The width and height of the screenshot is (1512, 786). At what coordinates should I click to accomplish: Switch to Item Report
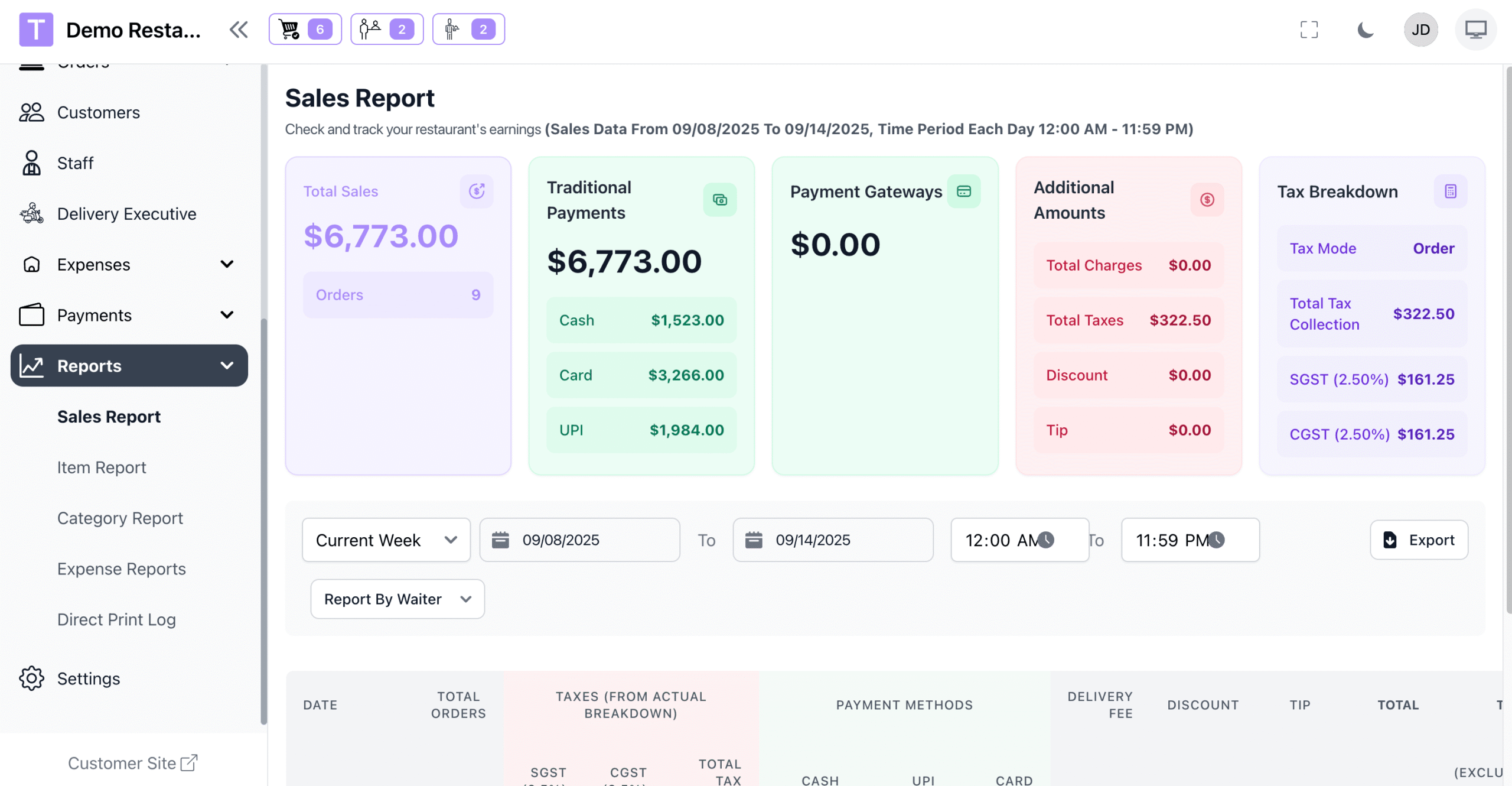click(102, 467)
